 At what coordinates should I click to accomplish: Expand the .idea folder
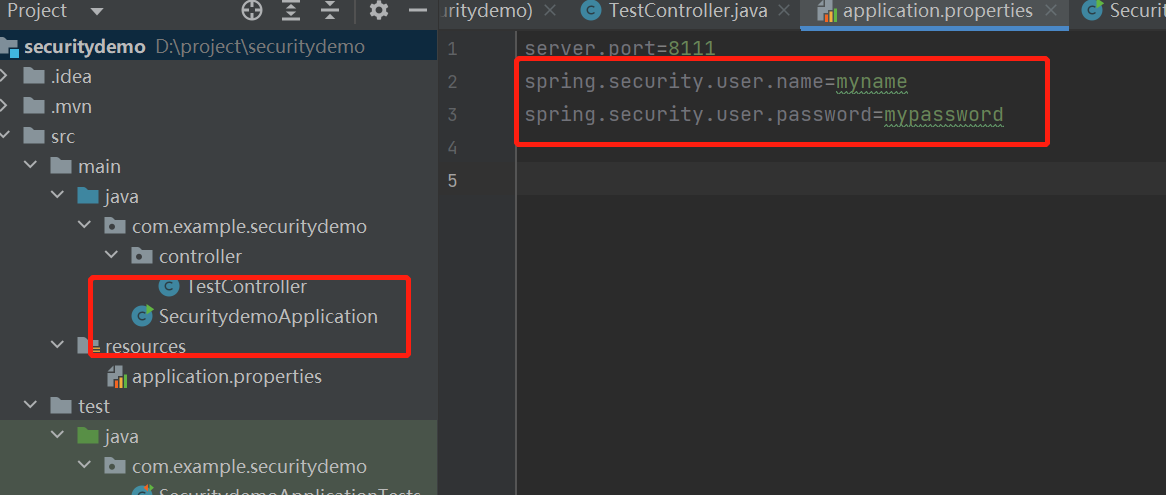7,76
